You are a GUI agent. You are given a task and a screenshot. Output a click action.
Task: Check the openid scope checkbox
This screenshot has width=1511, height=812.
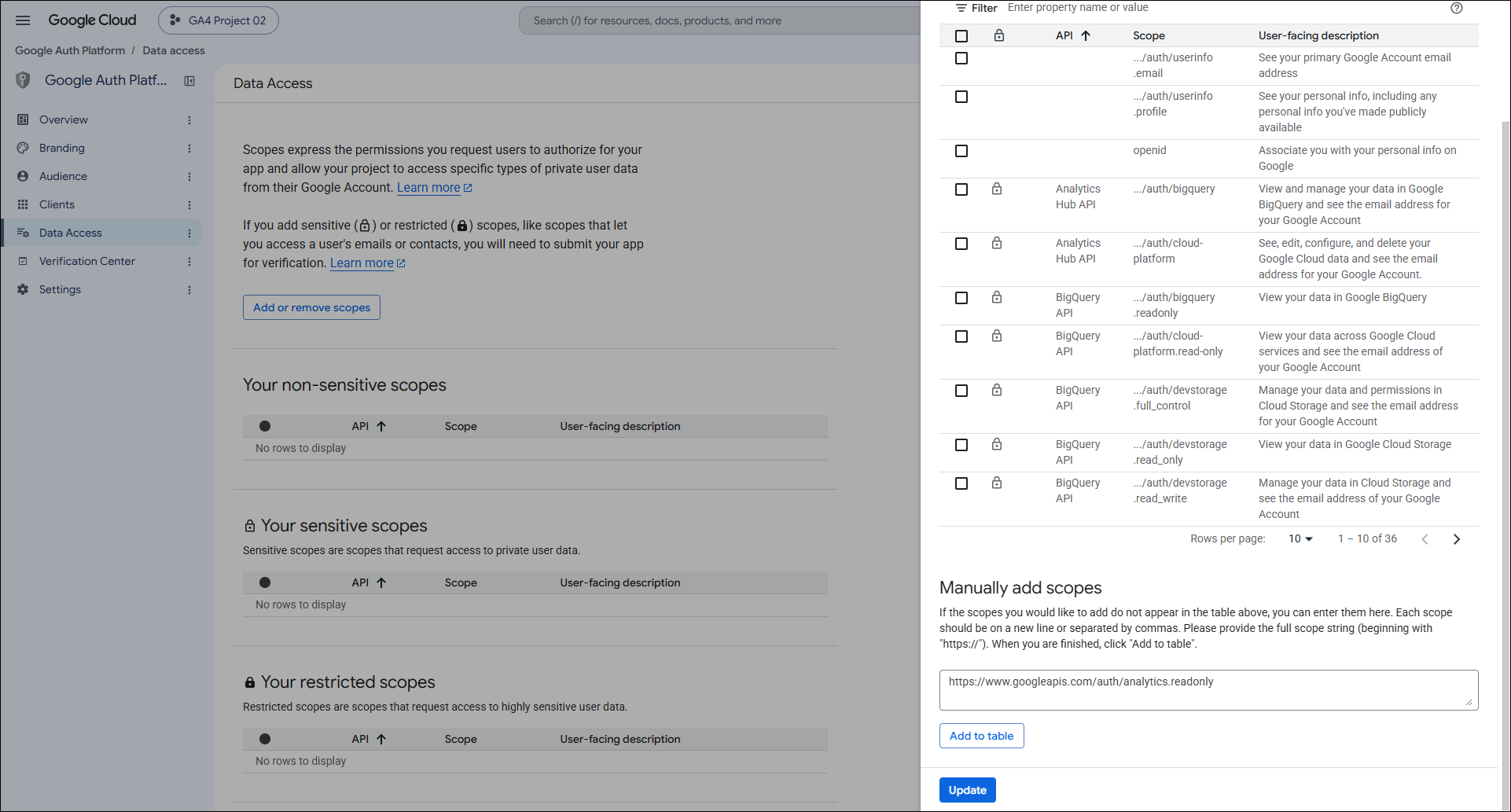961,151
